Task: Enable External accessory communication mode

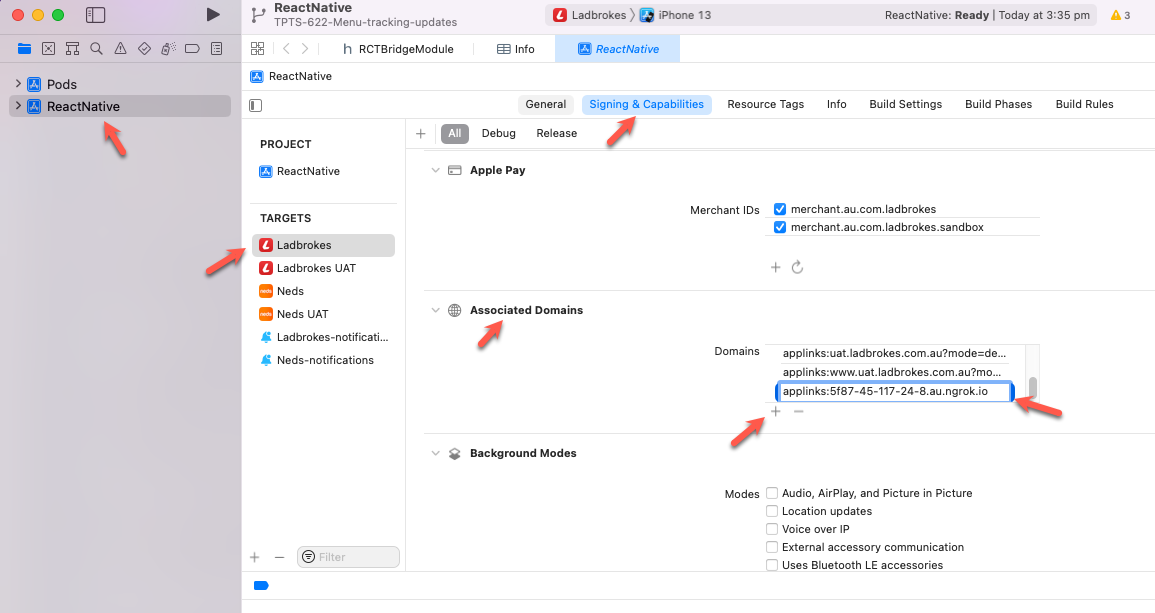Action: (x=772, y=547)
